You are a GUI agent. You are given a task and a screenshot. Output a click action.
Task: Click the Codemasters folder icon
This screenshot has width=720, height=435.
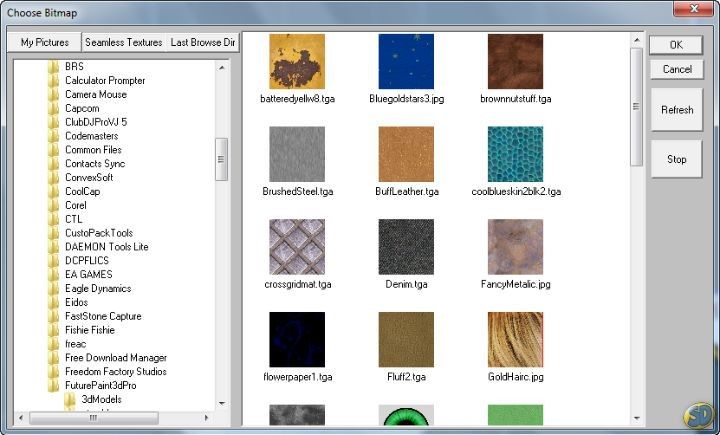53,136
